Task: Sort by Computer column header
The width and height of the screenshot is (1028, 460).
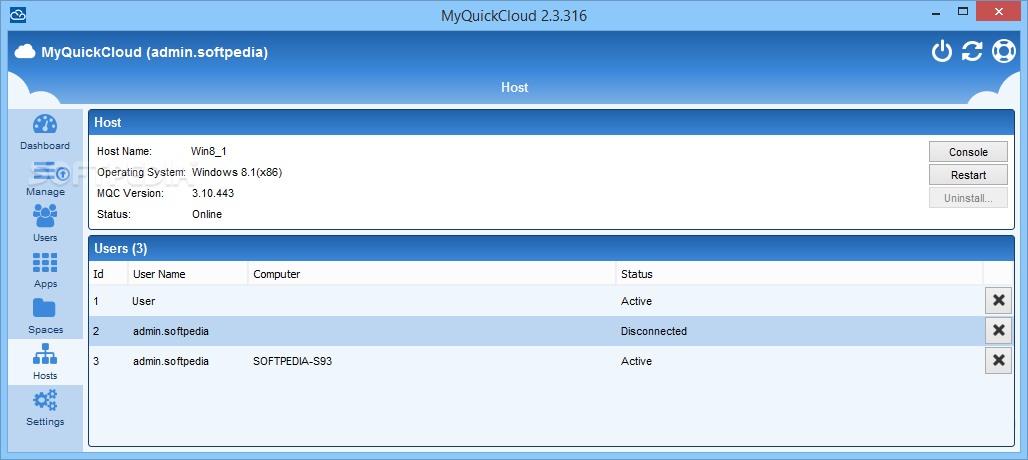Action: tap(432, 274)
